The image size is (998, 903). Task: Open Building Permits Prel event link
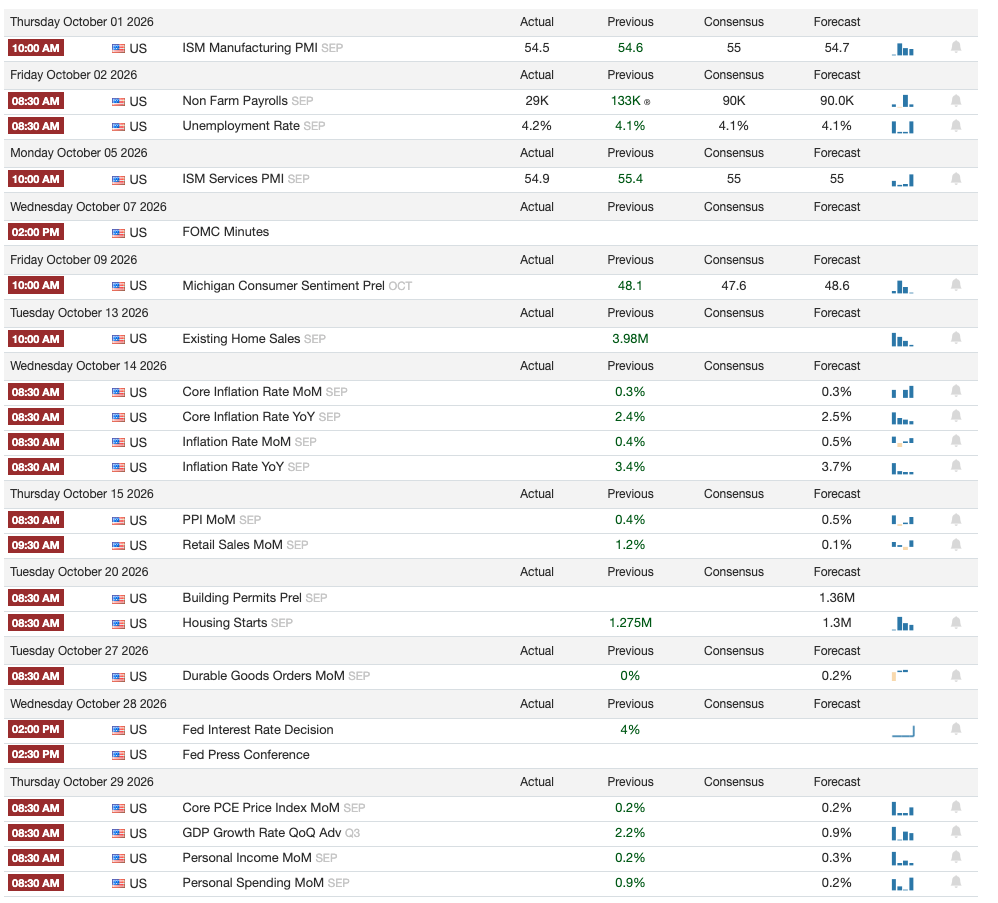click(x=242, y=598)
